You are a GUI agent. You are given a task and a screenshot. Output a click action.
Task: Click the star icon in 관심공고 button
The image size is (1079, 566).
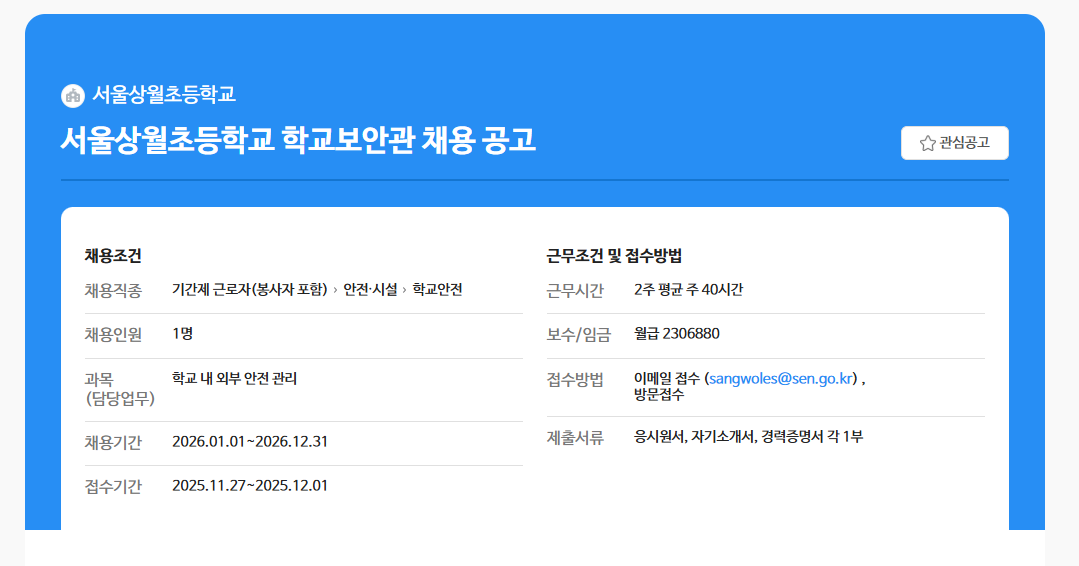tap(927, 143)
